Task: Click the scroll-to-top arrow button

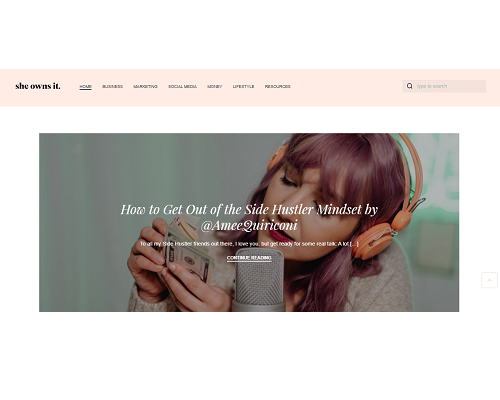Action: 489,280
